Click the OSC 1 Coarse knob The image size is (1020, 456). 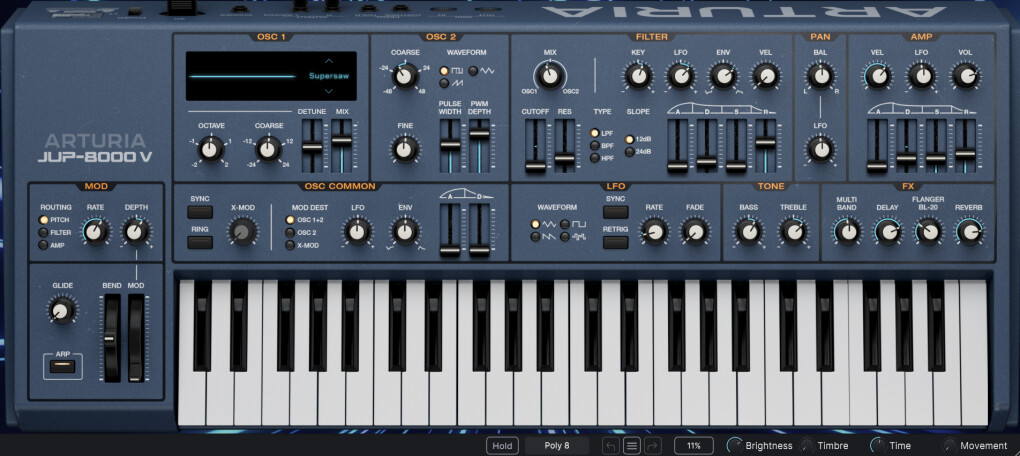click(267, 150)
